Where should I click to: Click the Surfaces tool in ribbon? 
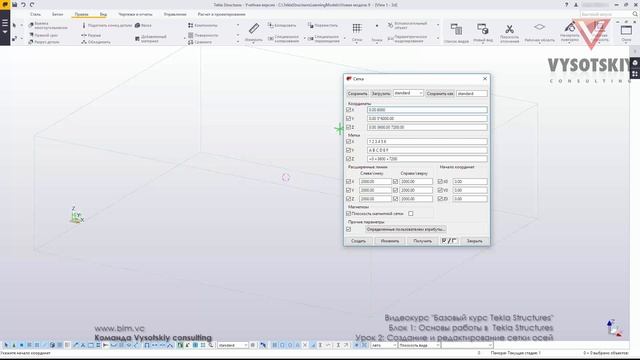(x=203, y=36)
